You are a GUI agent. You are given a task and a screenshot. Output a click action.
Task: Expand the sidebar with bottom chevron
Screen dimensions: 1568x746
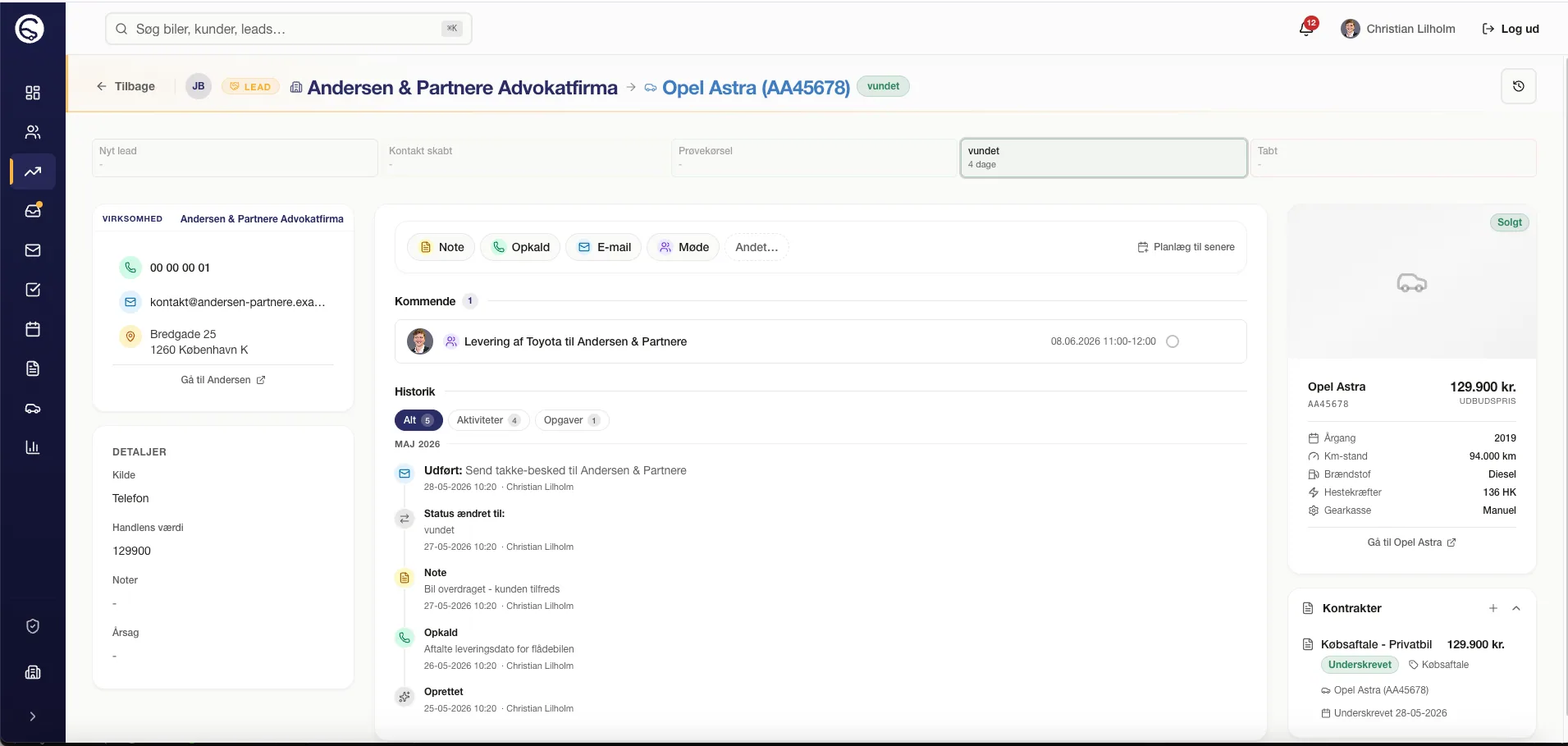click(x=33, y=716)
